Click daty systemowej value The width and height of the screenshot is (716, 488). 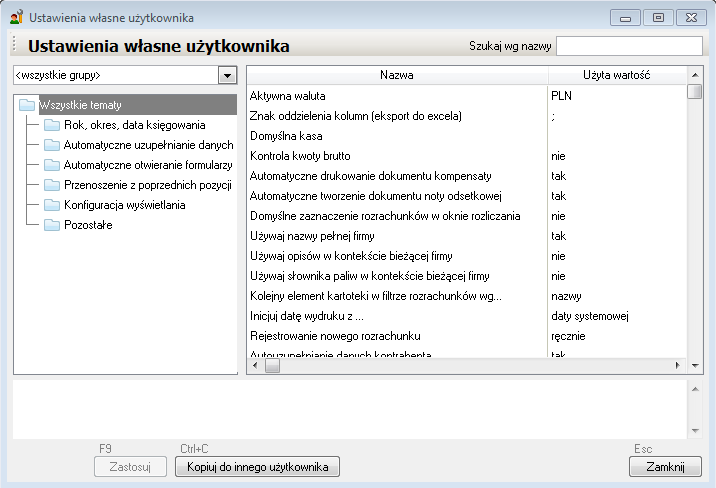click(590, 316)
